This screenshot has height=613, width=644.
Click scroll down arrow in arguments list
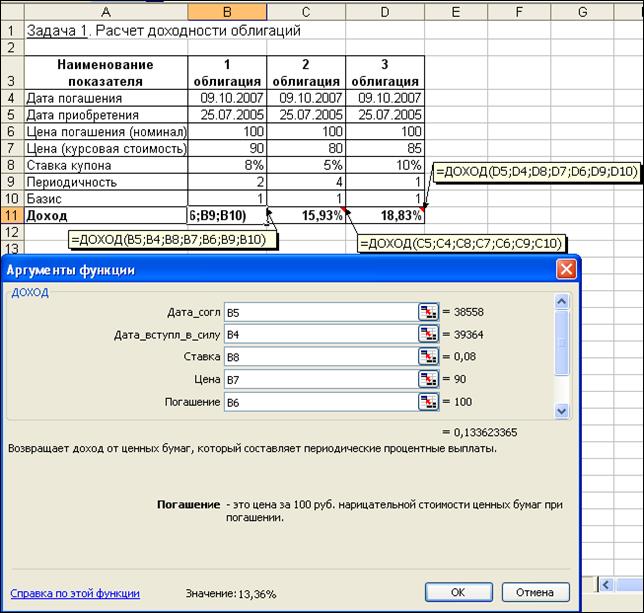point(563,409)
